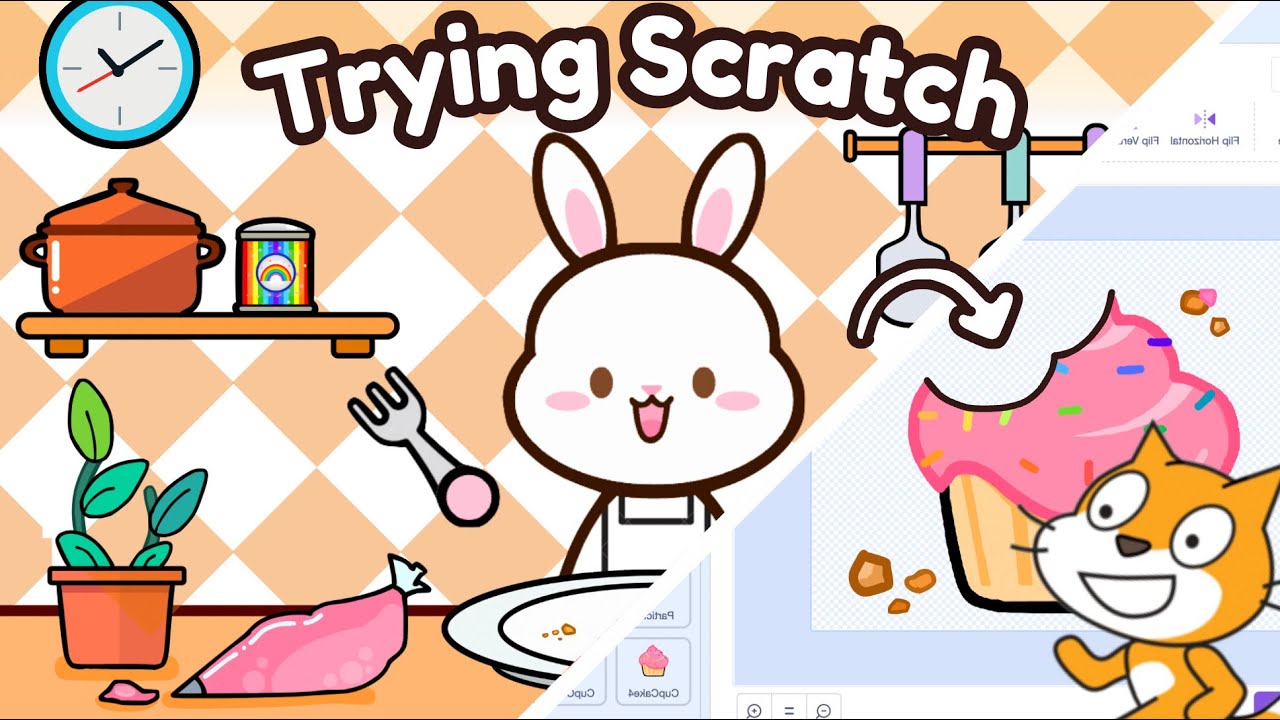The height and width of the screenshot is (720, 1280).
Task: Click the Flip Horizontal tool icon
Action: tap(1205, 119)
